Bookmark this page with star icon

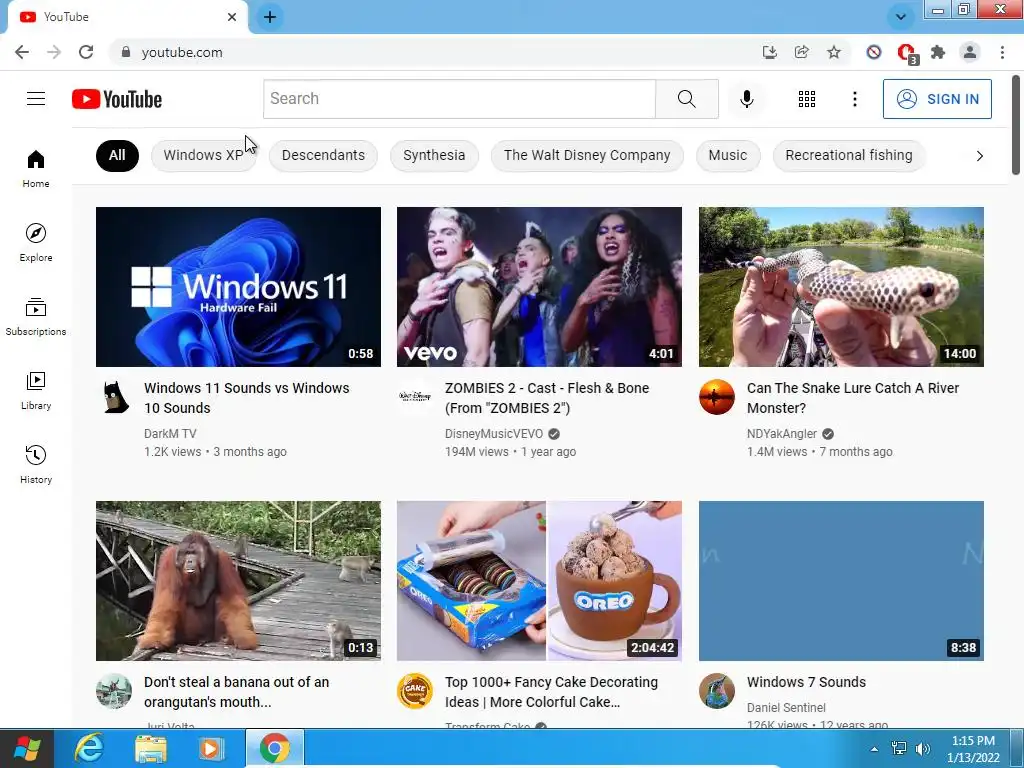click(x=833, y=52)
